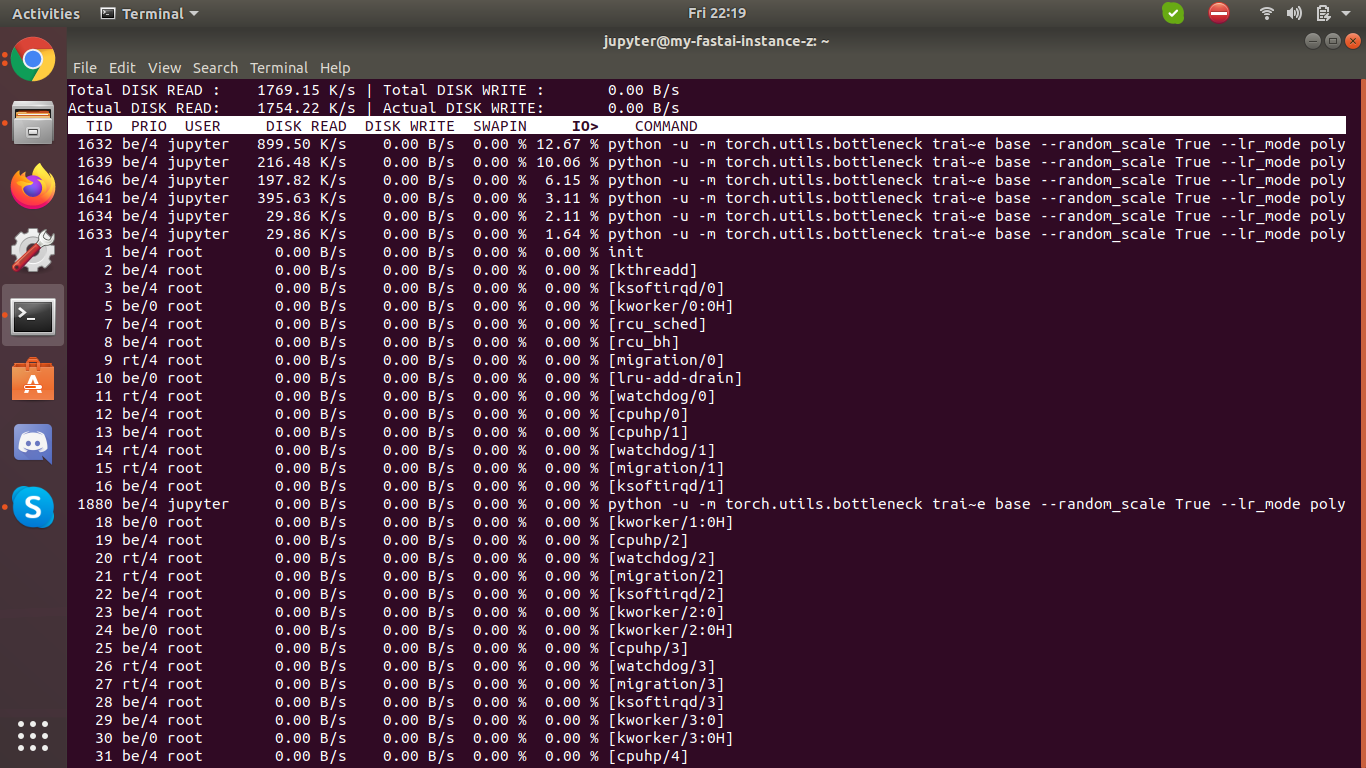Open Skype from the dock
The image size is (1366, 768).
pos(33,508)
